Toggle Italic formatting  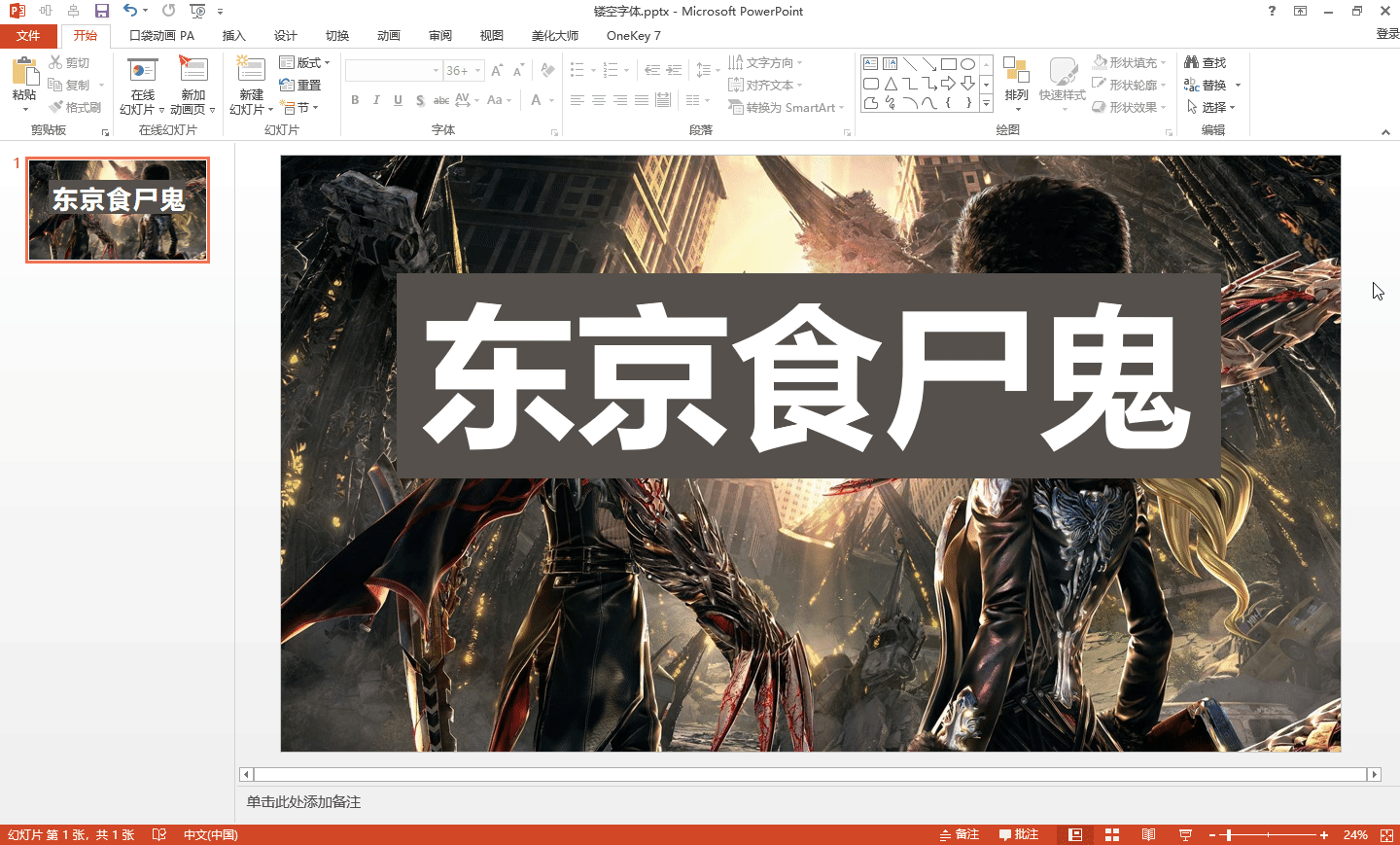376,100
